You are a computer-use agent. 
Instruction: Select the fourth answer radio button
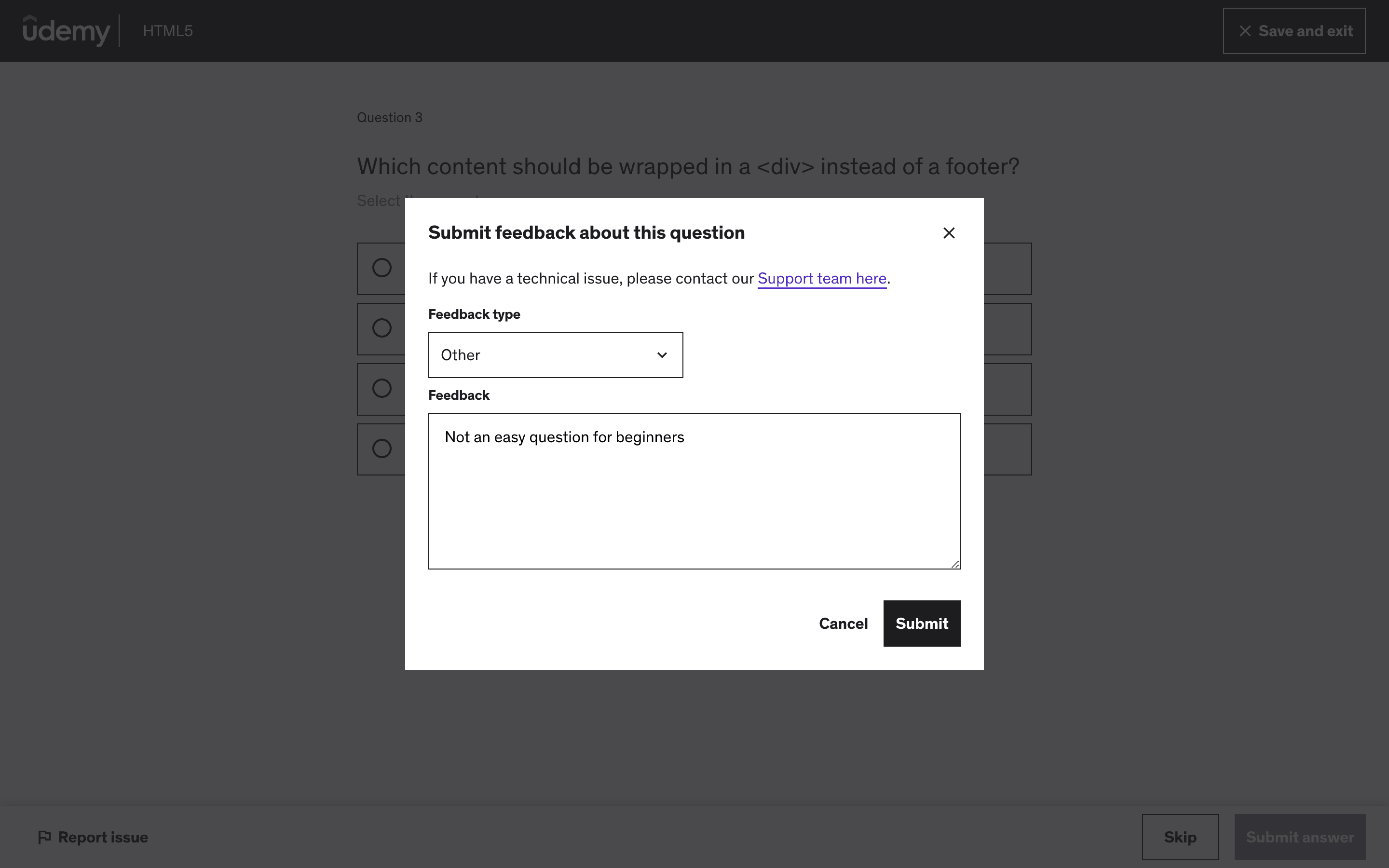point(381,448)
